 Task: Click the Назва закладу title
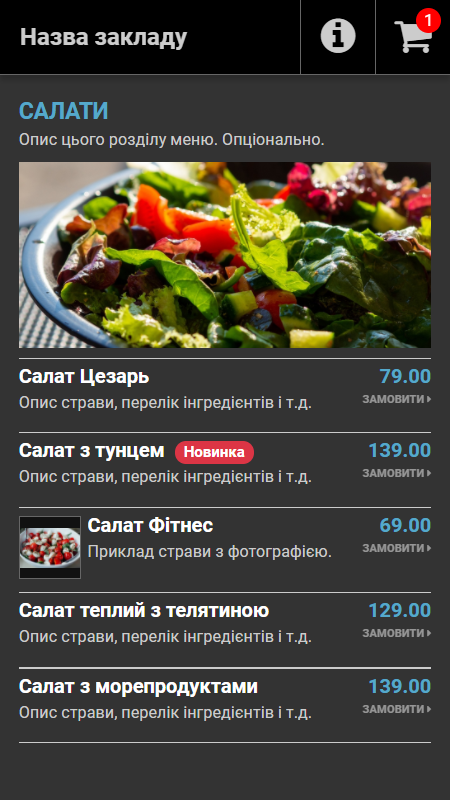(x=104, y=37)
